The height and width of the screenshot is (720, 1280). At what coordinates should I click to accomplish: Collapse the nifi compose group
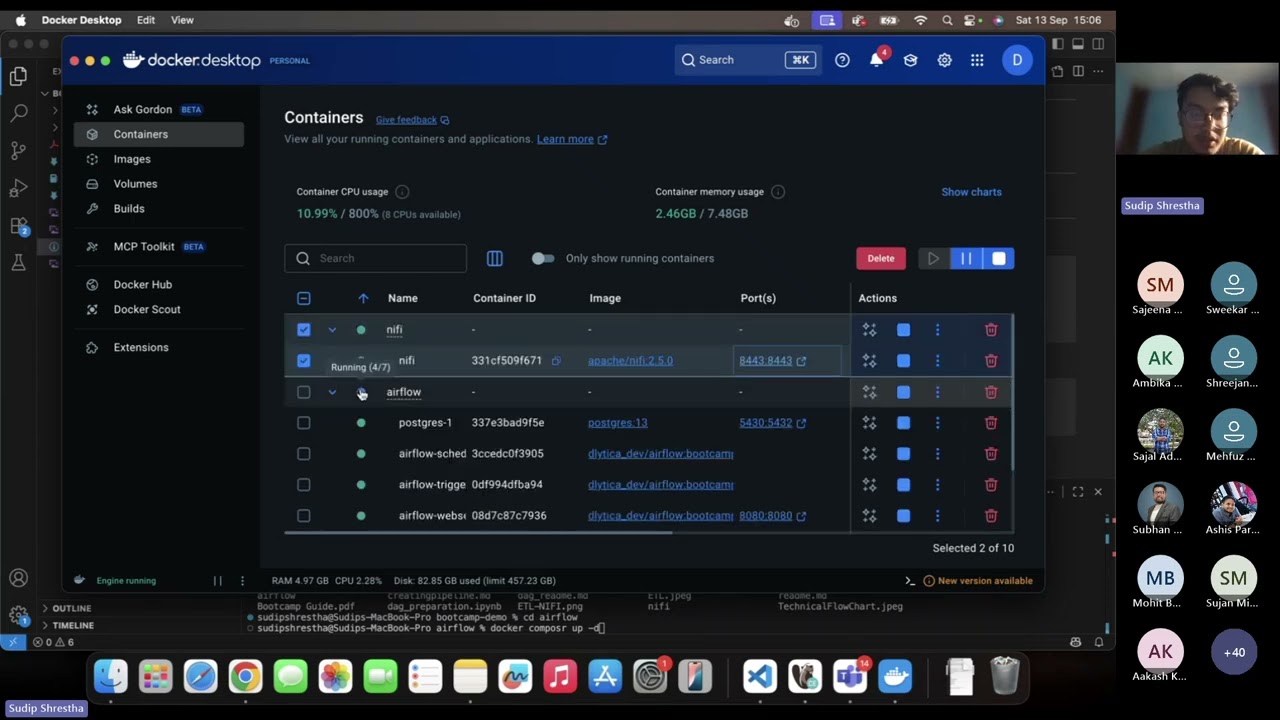332,330
